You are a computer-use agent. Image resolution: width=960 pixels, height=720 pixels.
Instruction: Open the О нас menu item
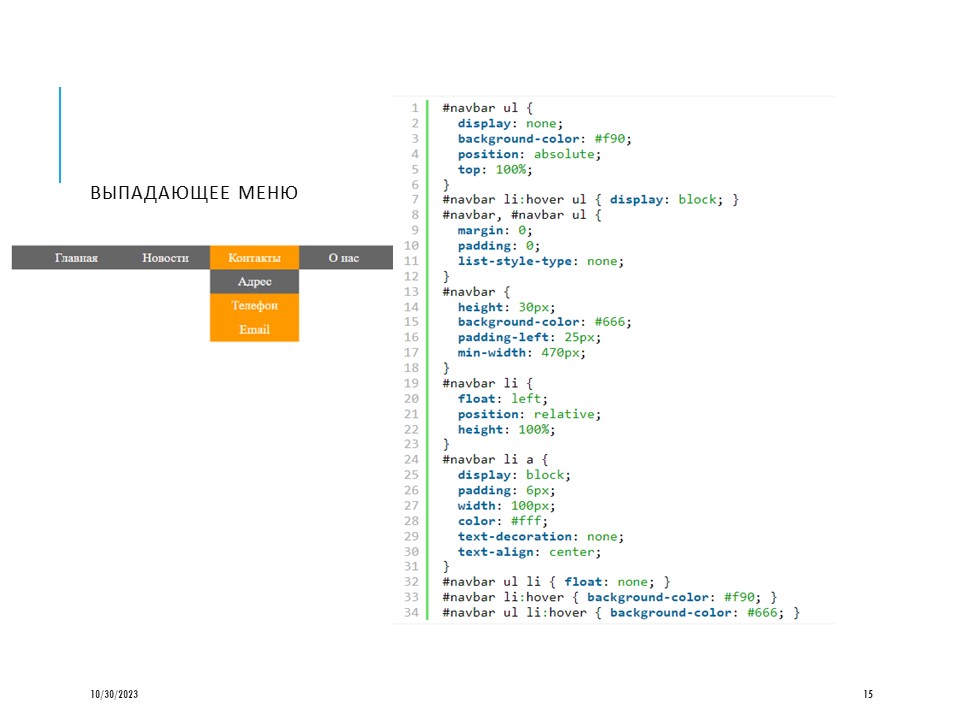tap(343, 258)
